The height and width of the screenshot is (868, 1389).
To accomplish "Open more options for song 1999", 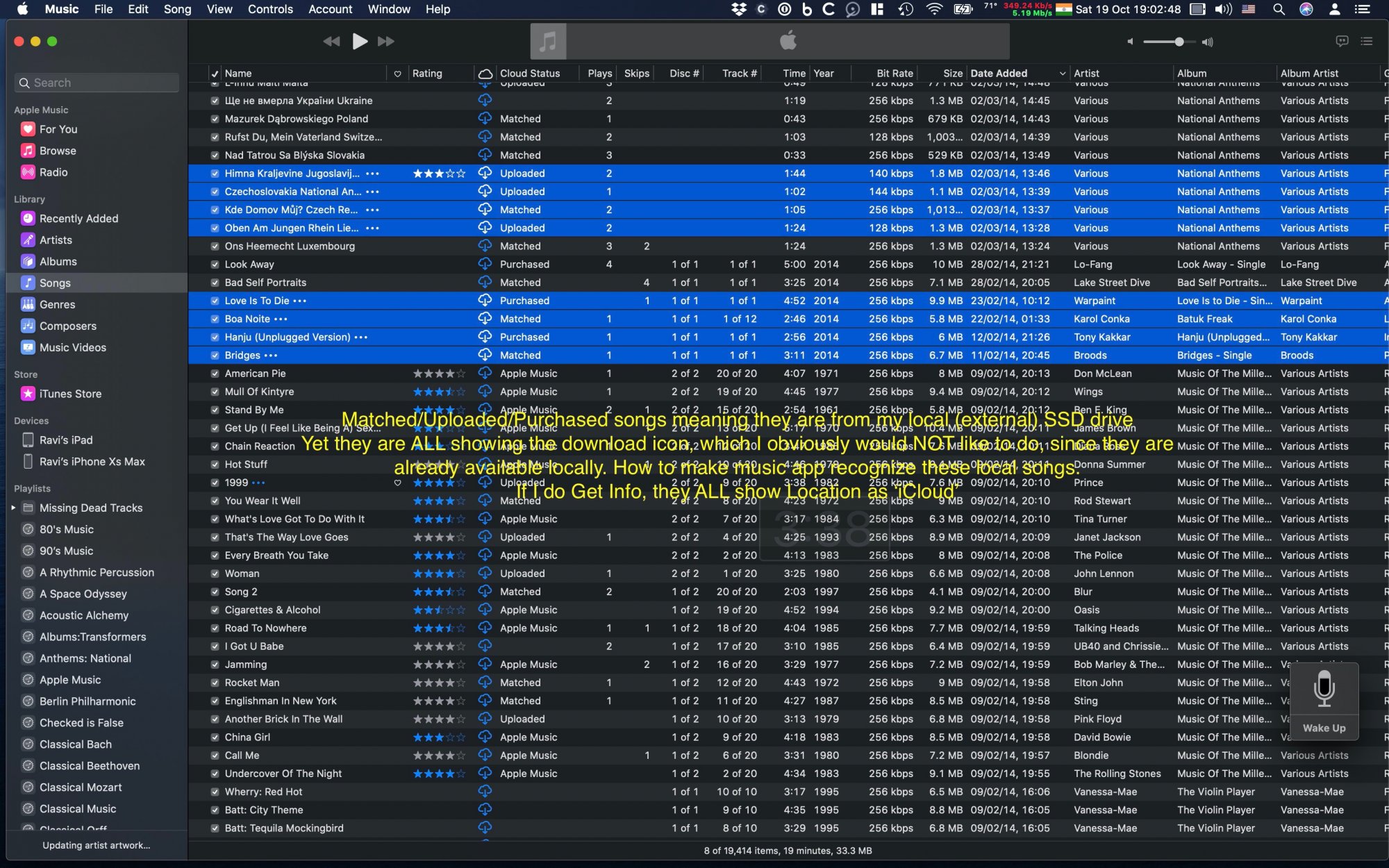I will point(258,483).
